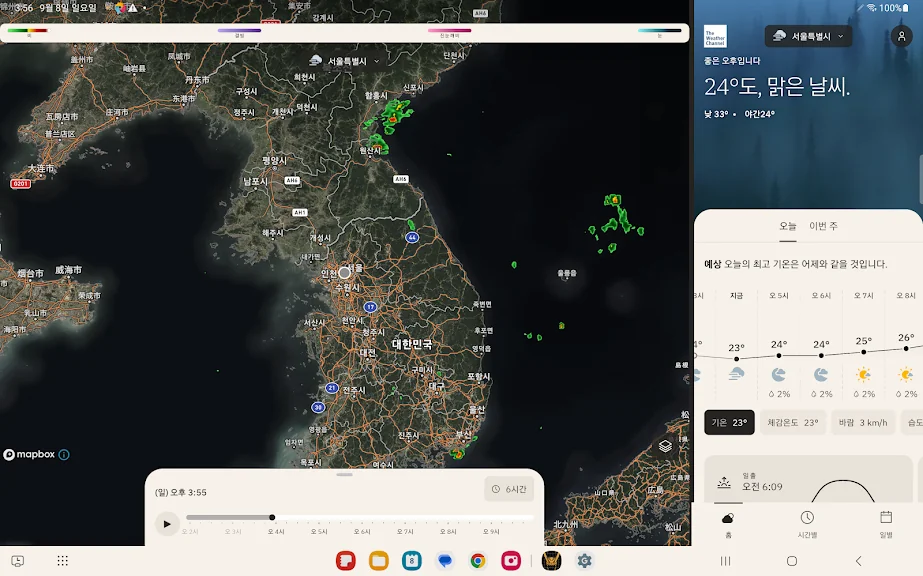Expand 서울특별시 dropdown in weather panel

pos(808,36)
